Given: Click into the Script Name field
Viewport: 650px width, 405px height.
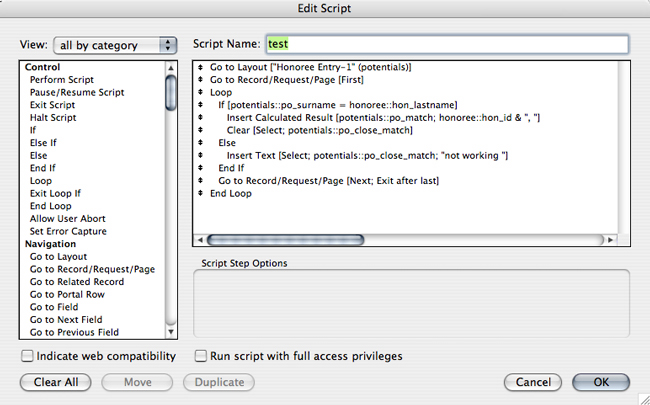Looking at the screenshot, I should [x=446, y=44].
